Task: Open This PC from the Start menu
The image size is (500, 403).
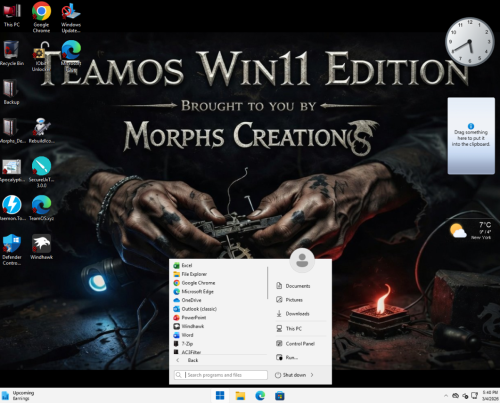Action: [301, 328]
